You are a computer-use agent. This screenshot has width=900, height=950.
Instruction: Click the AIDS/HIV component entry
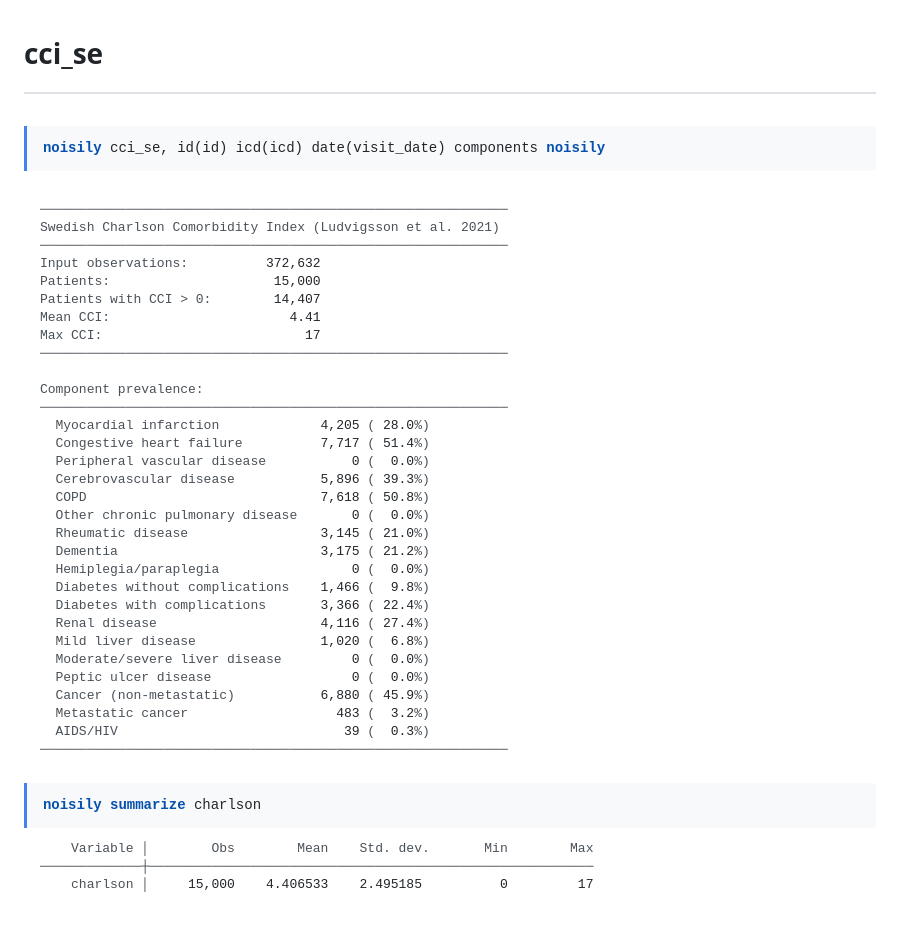tap(240, 731)
